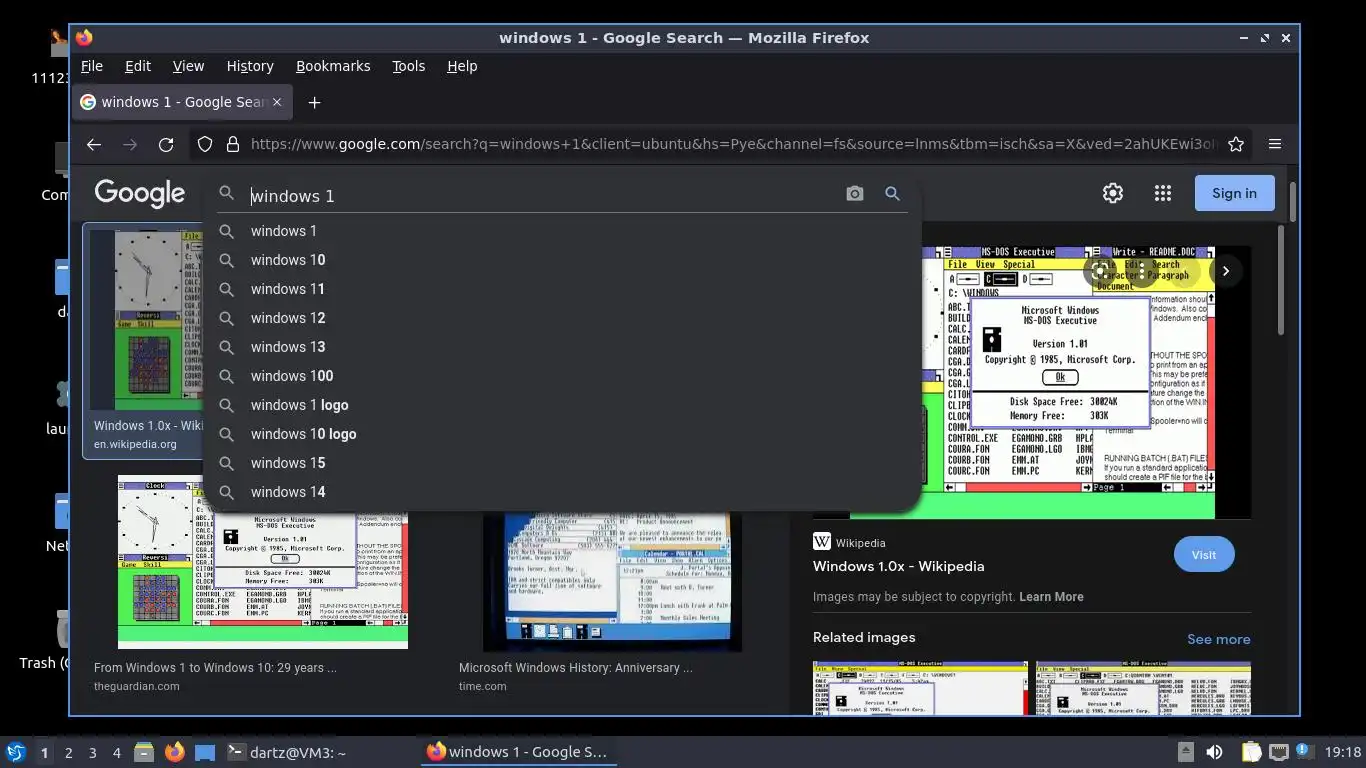Open a new tab with plus button
1366x768 pixels.
coord(314,102)
